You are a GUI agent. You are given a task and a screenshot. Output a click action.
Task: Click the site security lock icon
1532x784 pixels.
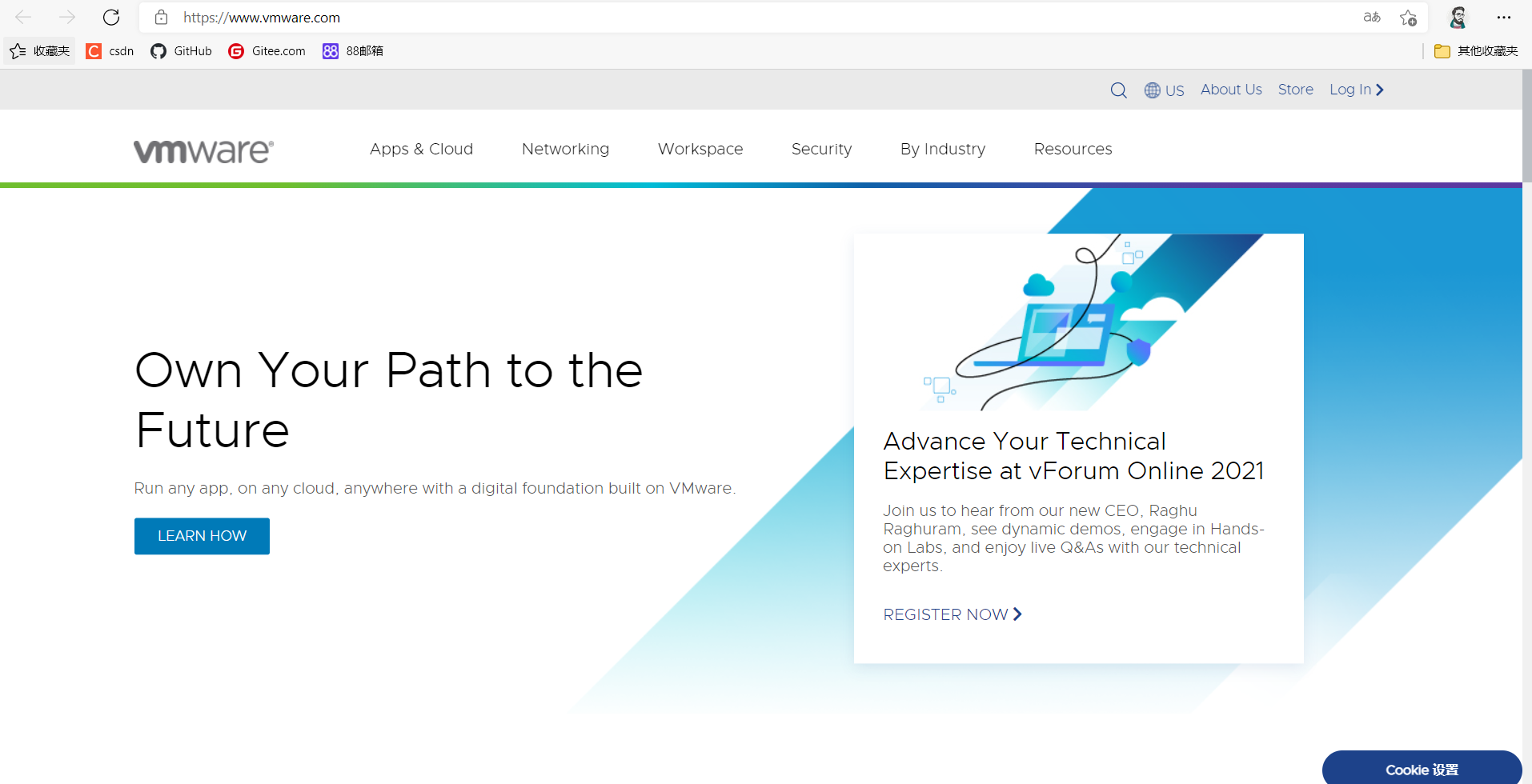pos(161,17)
